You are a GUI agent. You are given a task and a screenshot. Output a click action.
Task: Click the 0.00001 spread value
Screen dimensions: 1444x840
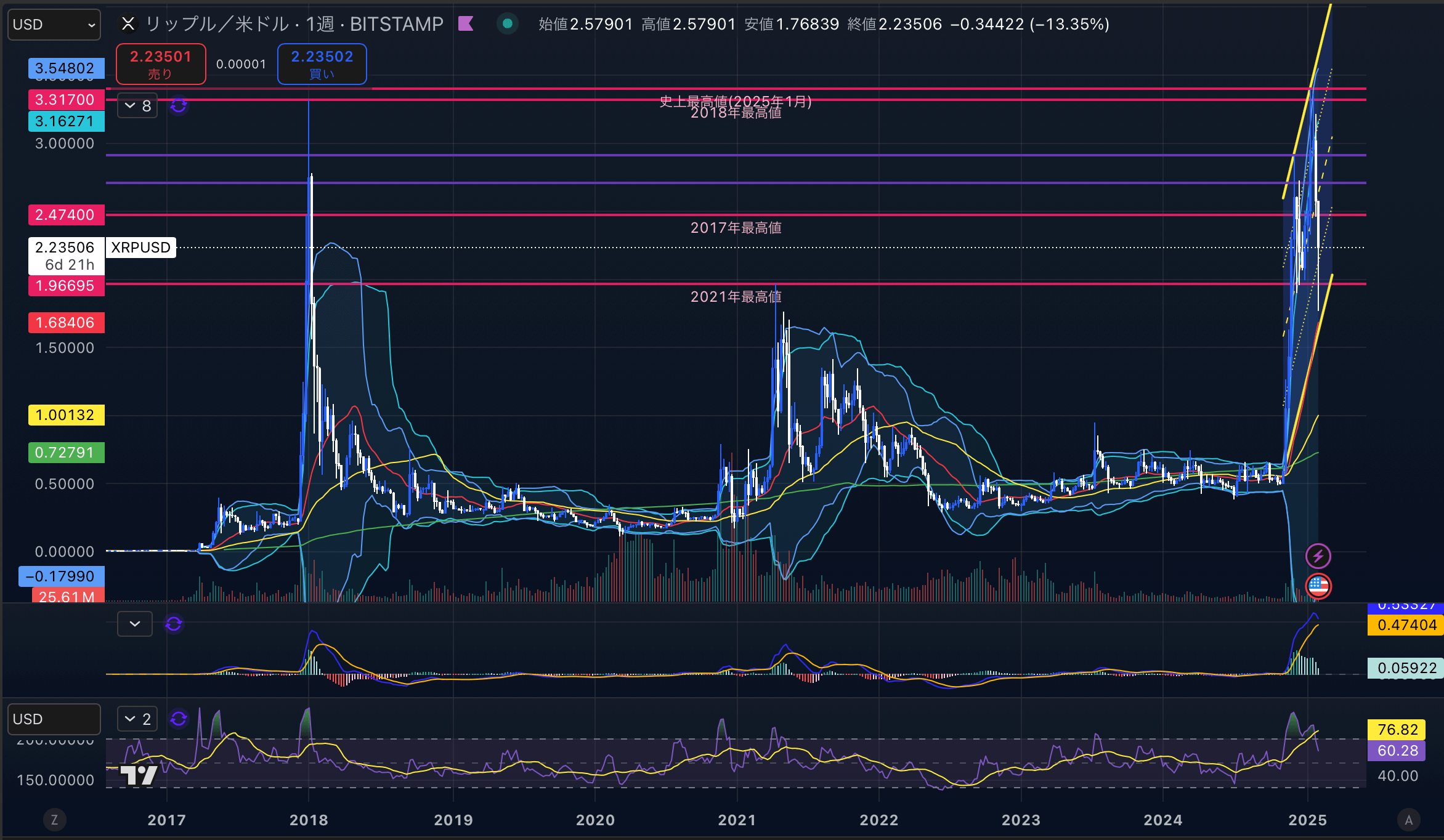pos(241,64)
